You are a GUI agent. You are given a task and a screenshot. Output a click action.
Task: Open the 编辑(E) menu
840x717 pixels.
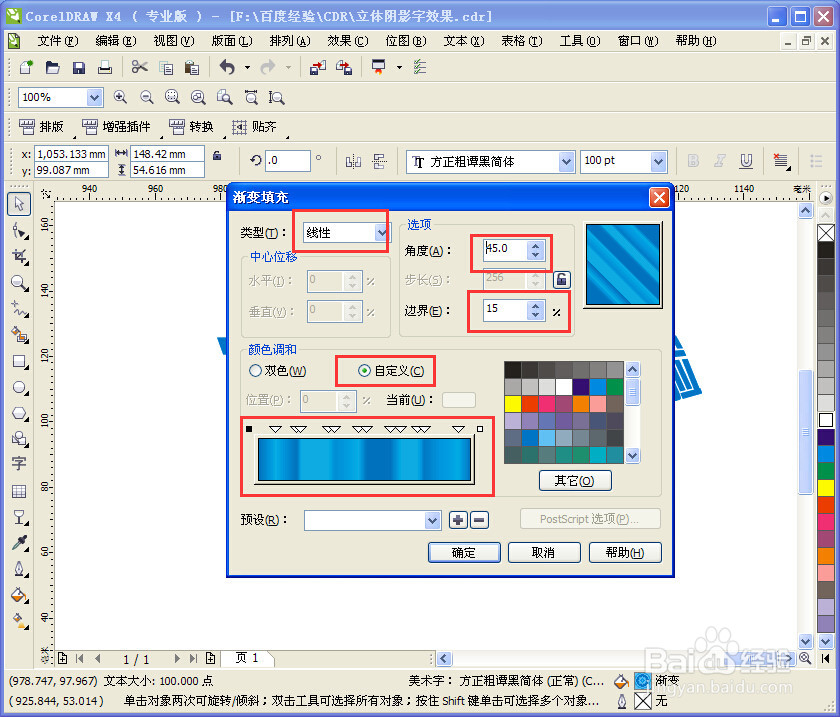[116, 41]
